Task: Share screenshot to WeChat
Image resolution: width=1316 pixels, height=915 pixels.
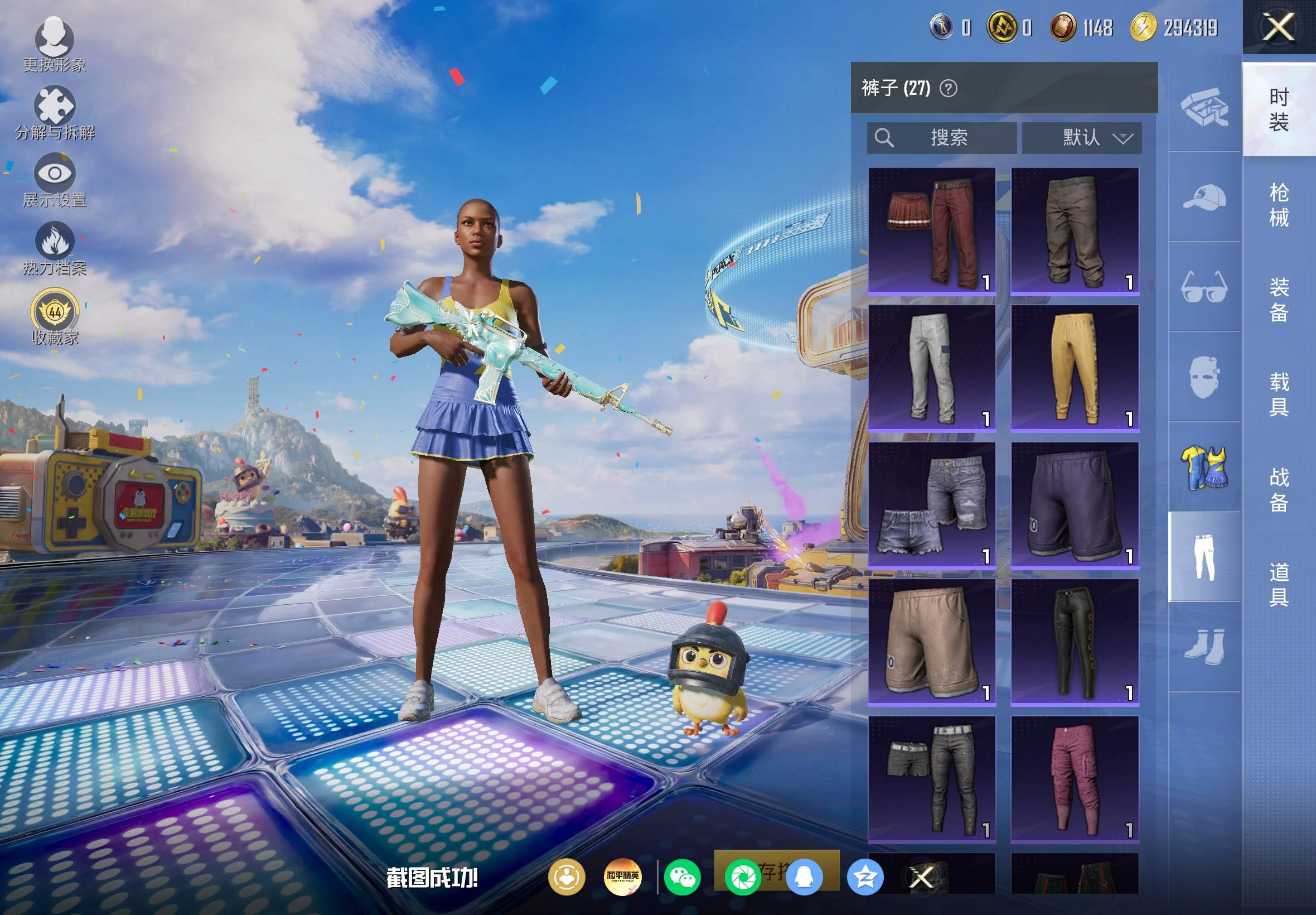Action: point(683,877)
